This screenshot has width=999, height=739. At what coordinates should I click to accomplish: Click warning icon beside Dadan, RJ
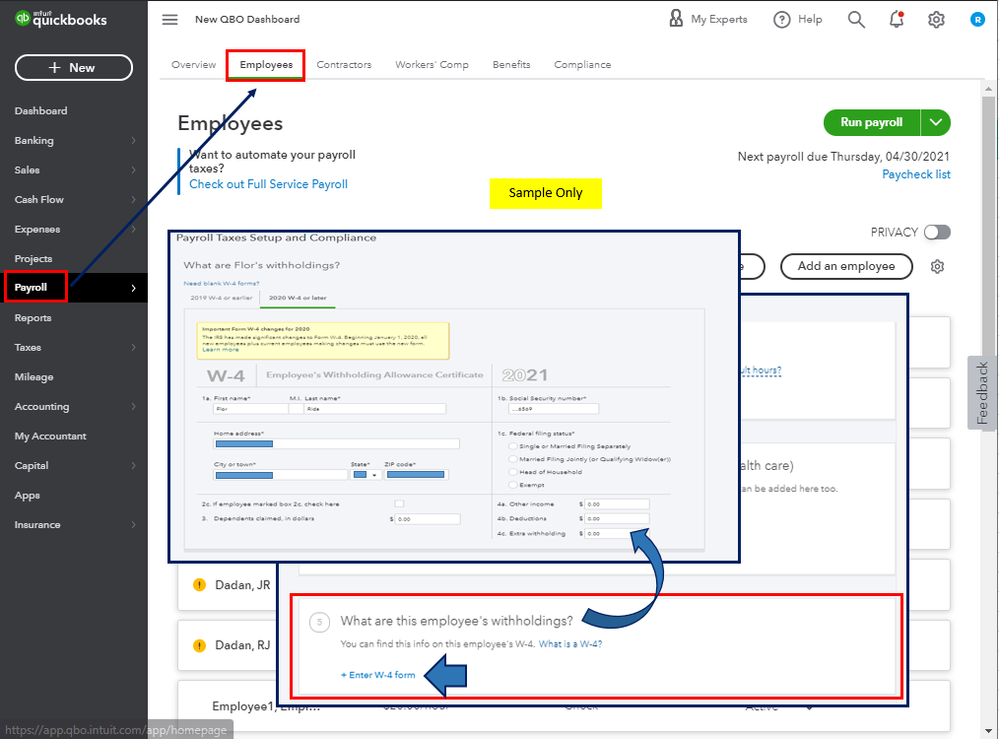(199, 645)
